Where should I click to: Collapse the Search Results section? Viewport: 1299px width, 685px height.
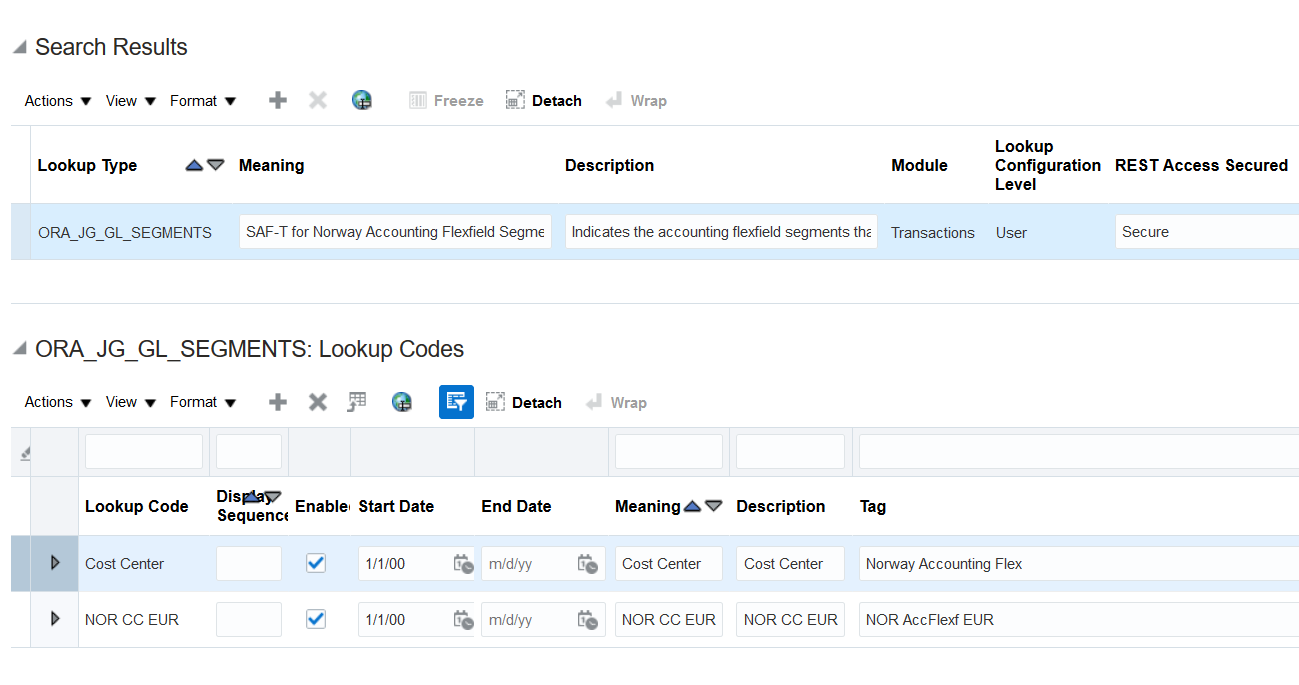click(19, 48)
